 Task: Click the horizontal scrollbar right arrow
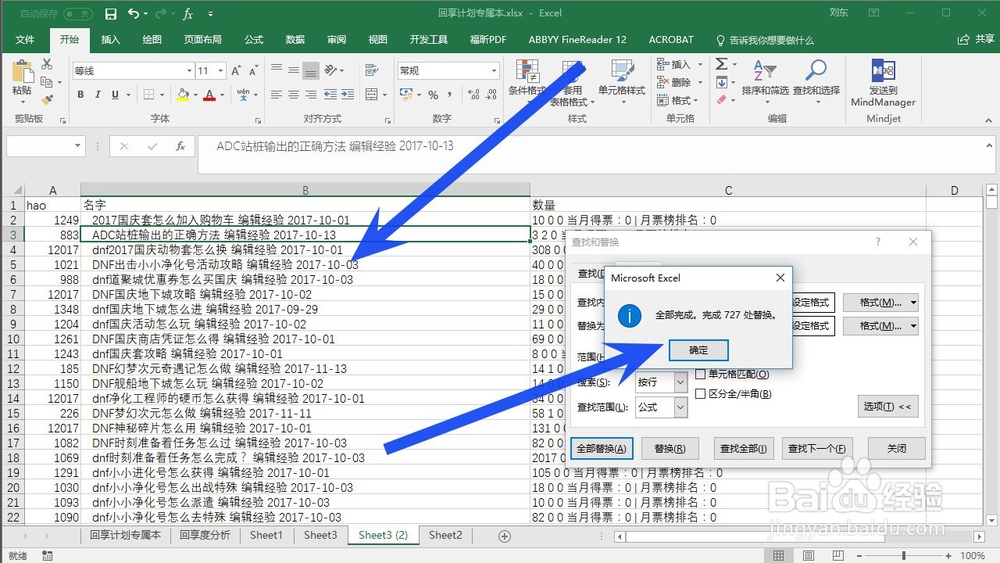[980, 537]
